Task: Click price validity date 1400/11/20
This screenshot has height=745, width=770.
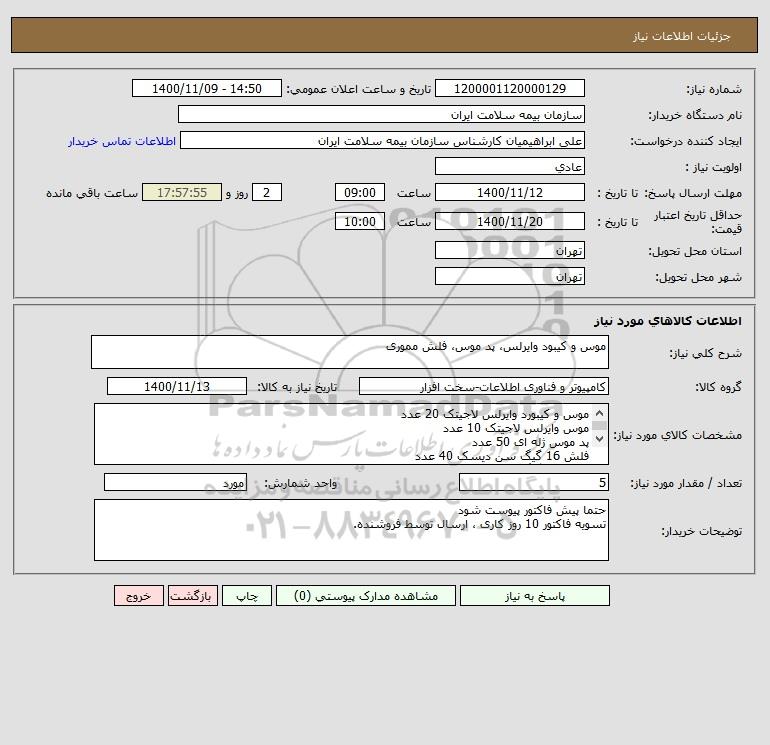Action: click(510, 221)
